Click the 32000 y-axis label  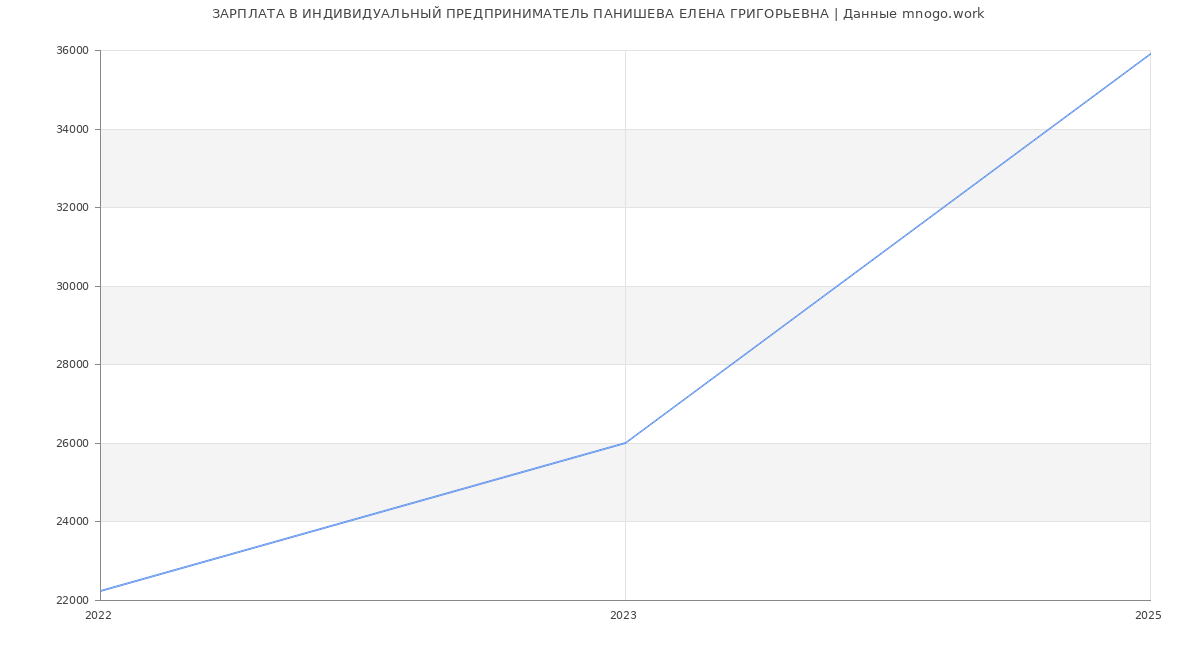pyautogui.click(x=71, y=208)
